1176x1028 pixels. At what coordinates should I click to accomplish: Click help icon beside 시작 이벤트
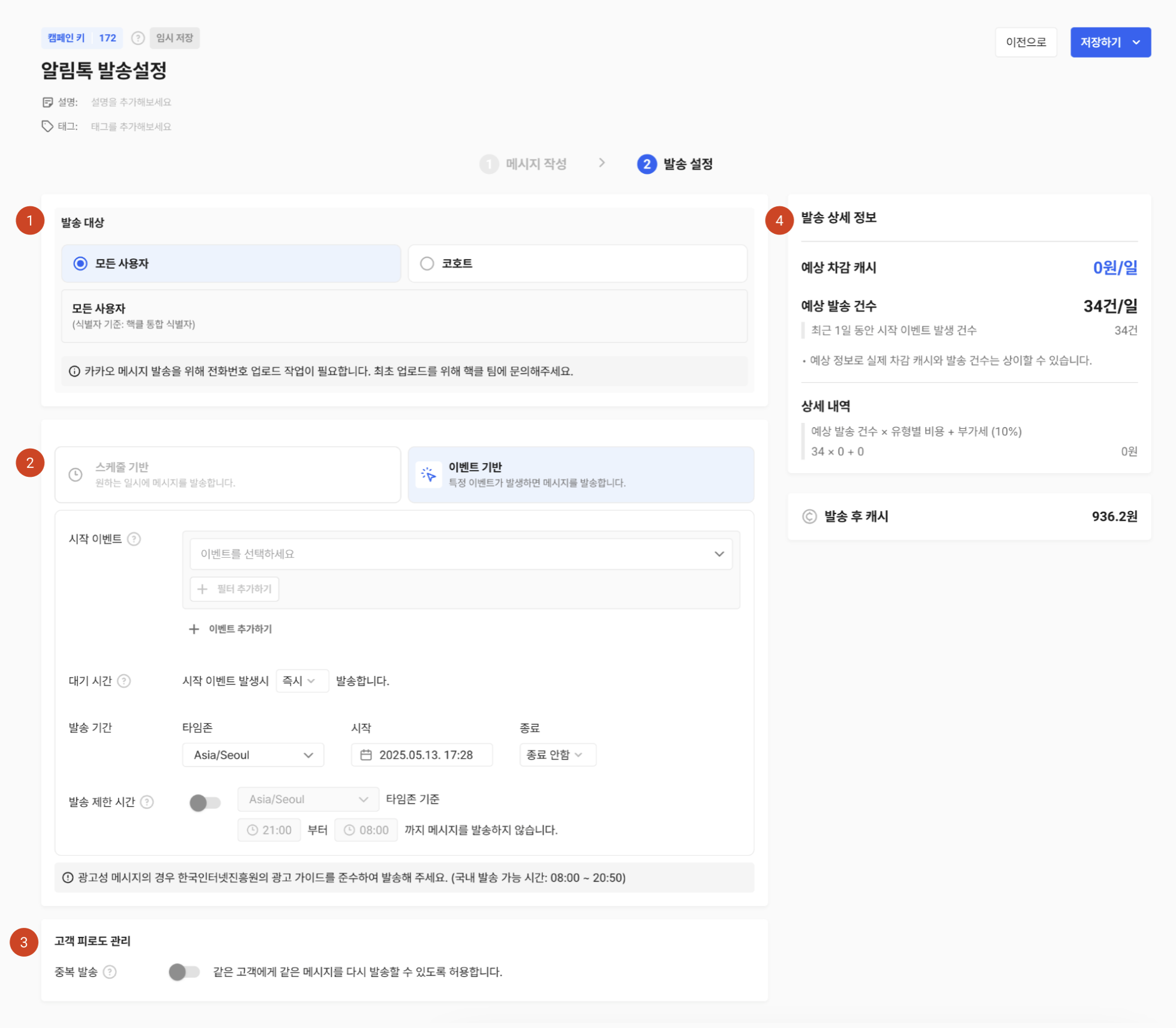(134, 539)
